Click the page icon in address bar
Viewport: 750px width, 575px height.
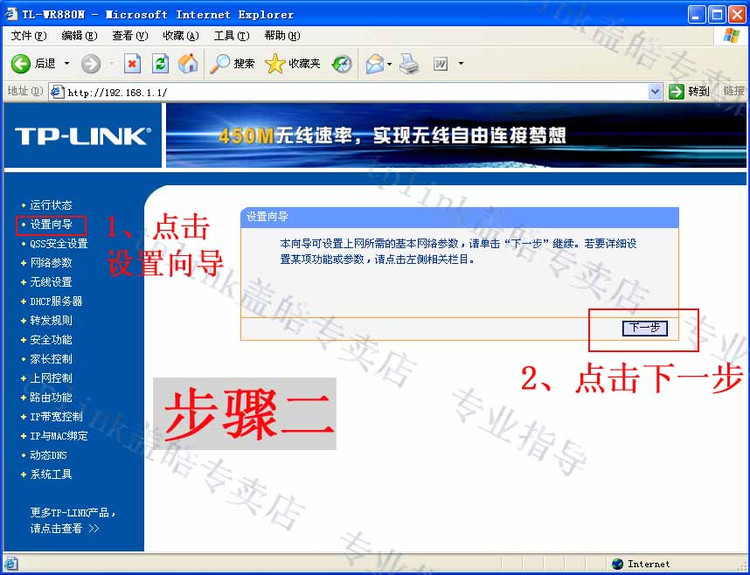coord(57,91)
